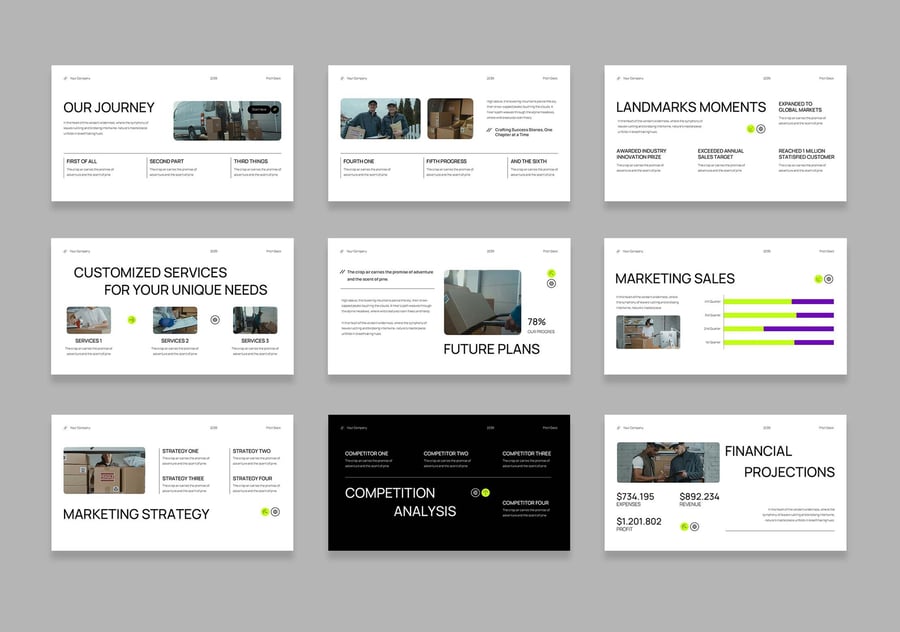
Task: Click the 78% progress figure
Action: click(x=537, y=321)
